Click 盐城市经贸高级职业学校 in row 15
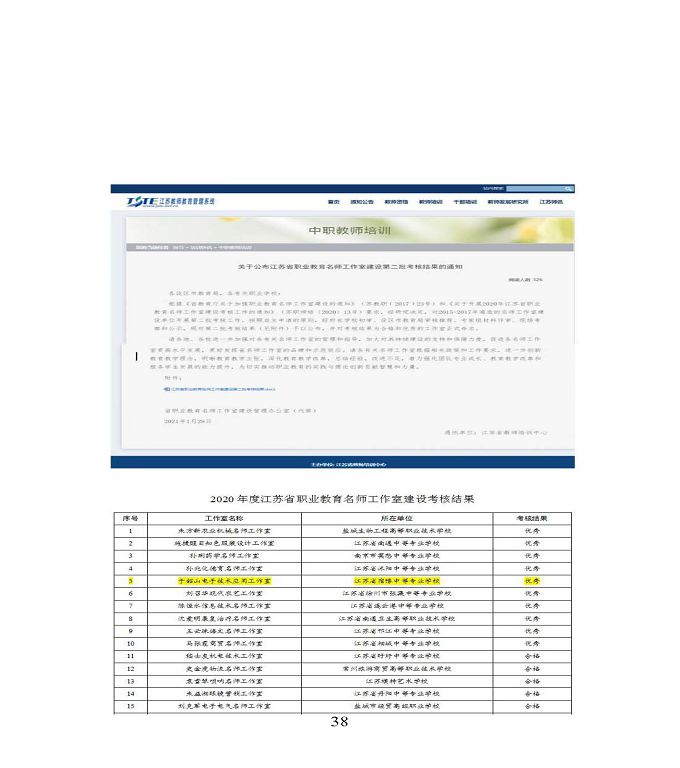This screenshot has width=680, height=768. 397,706
